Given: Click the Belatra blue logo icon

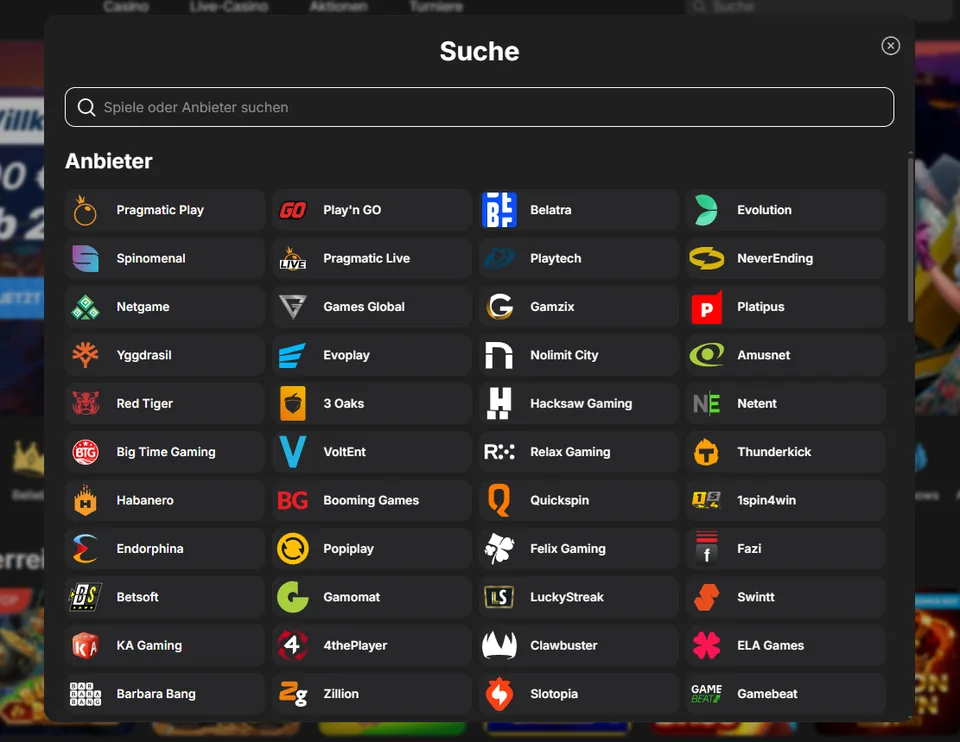Looking at the screenshot, I should tap(499, 210).
